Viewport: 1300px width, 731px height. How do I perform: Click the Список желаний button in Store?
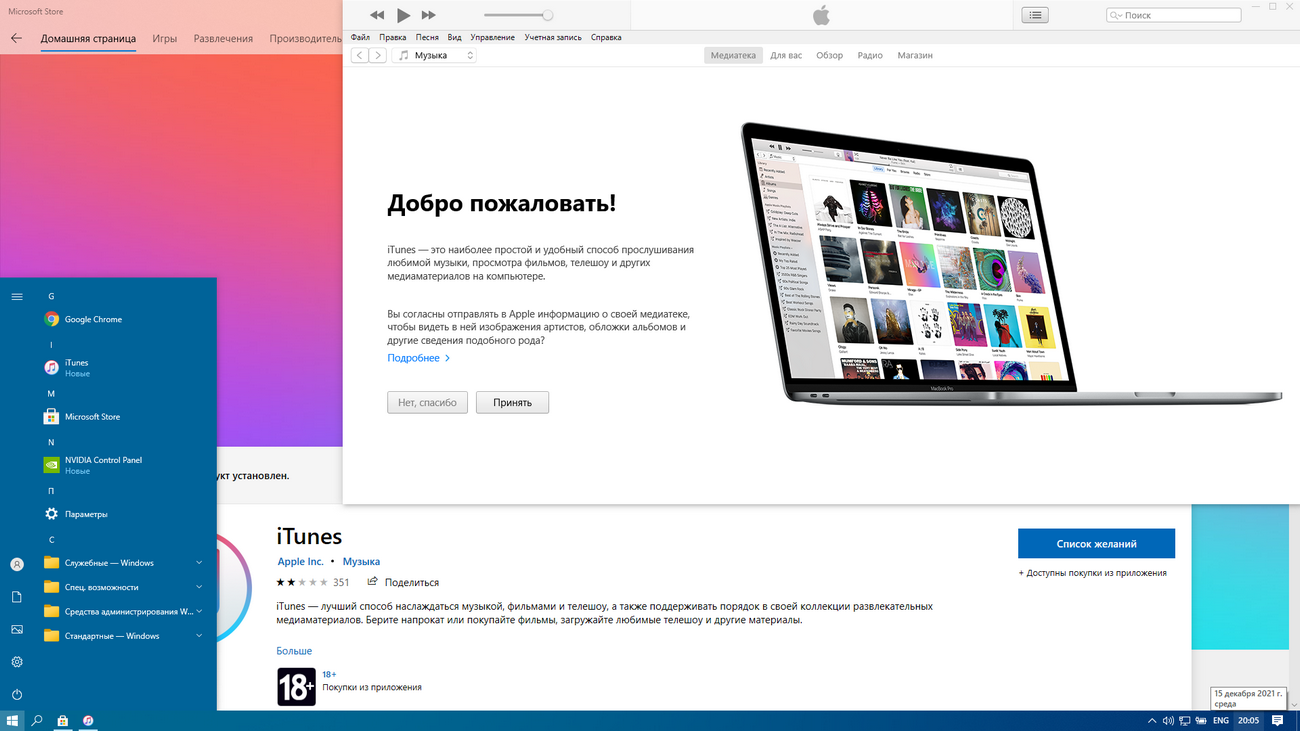[x=1096, y=544]
